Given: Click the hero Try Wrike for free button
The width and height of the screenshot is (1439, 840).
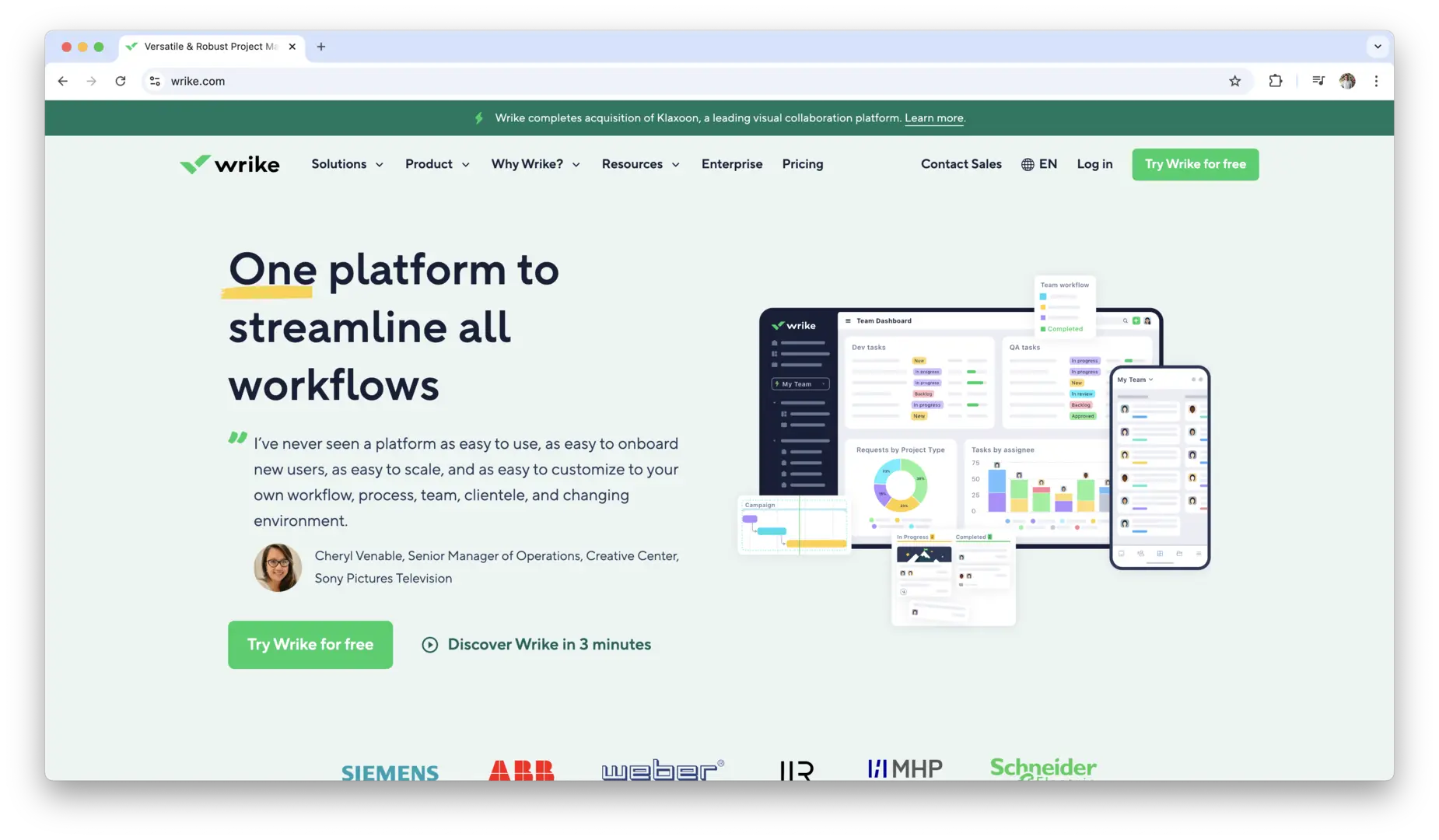Looking at the screenshot, I should 310,644.
